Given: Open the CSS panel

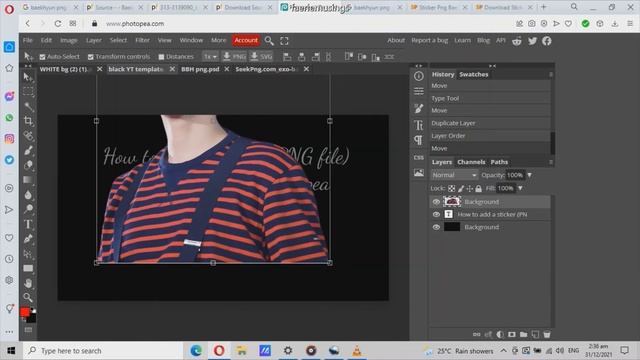Looking at the screenshot, I should point(419,157).
